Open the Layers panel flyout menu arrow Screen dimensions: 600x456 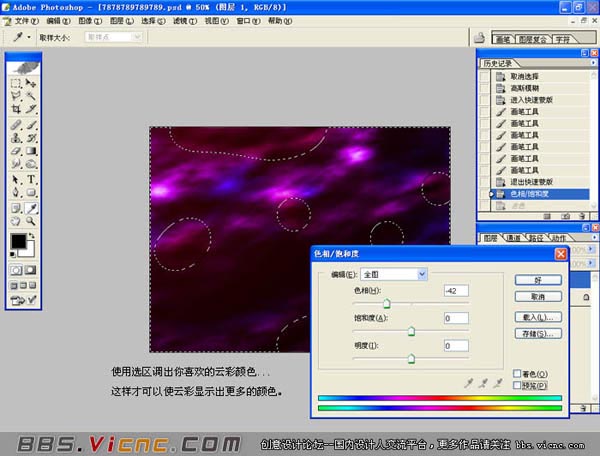(x=594, y=237)
